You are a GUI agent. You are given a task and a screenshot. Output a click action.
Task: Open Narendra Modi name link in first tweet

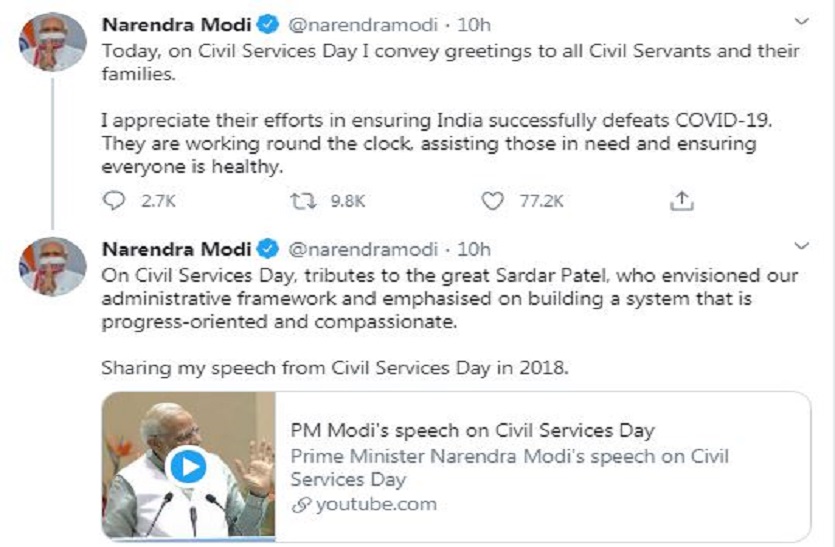[x=176, y=23]
